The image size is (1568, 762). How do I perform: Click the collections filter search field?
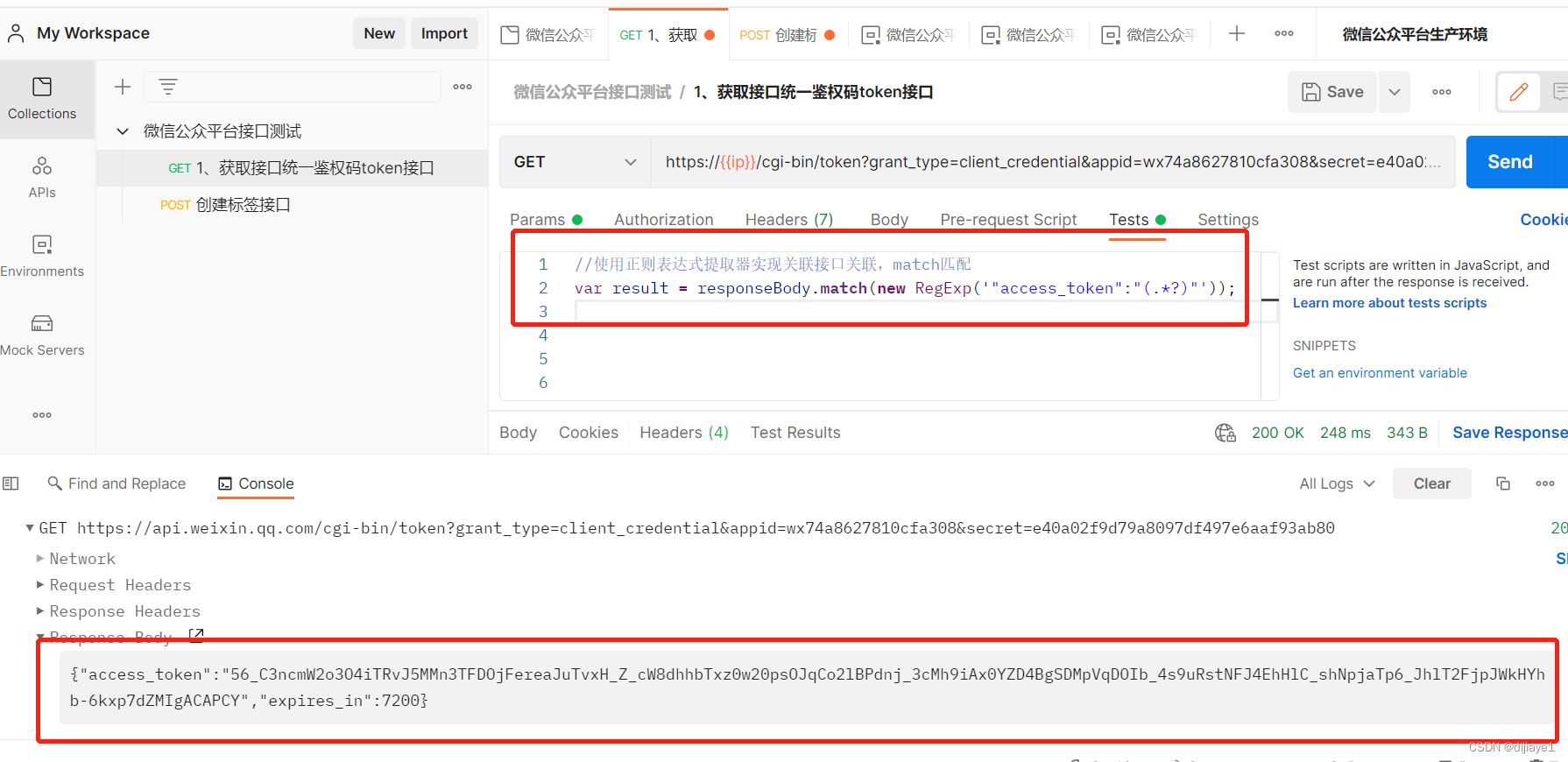pos(292,87)
